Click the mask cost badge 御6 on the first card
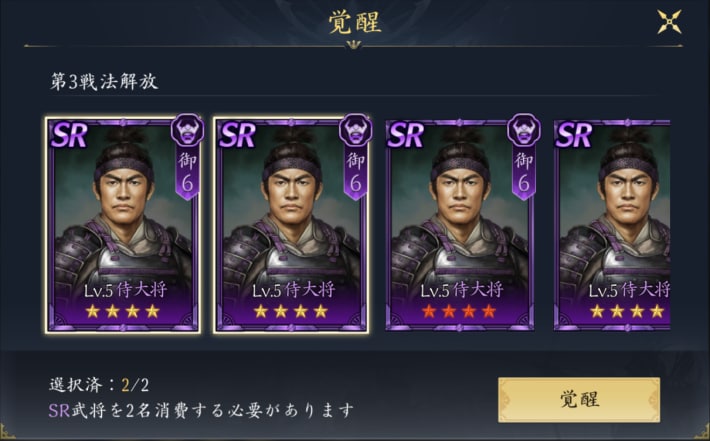The image size is (710, 441). click(x=187, y=157)
